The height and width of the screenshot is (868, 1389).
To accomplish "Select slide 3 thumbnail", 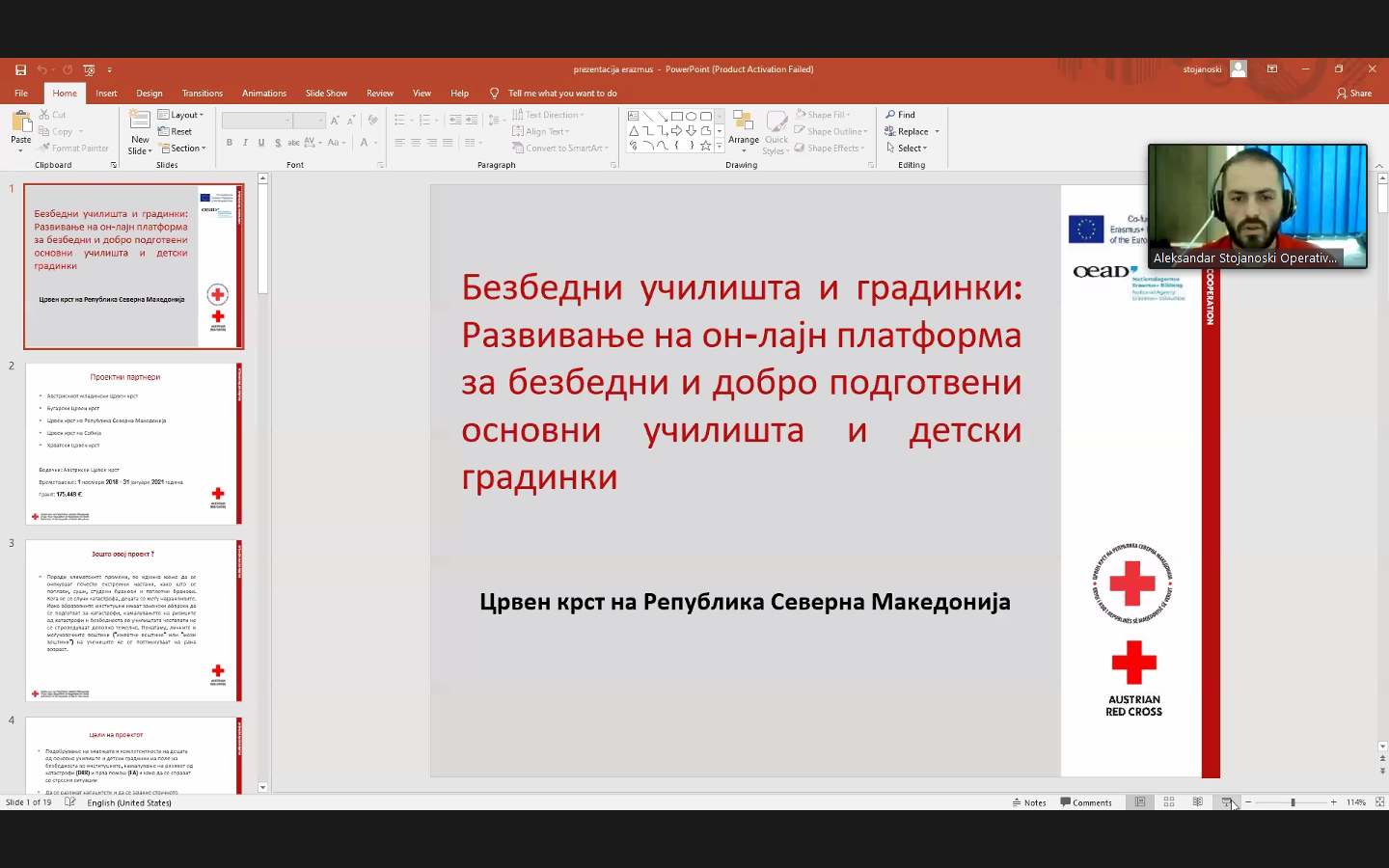I will (x=133, y=620).
